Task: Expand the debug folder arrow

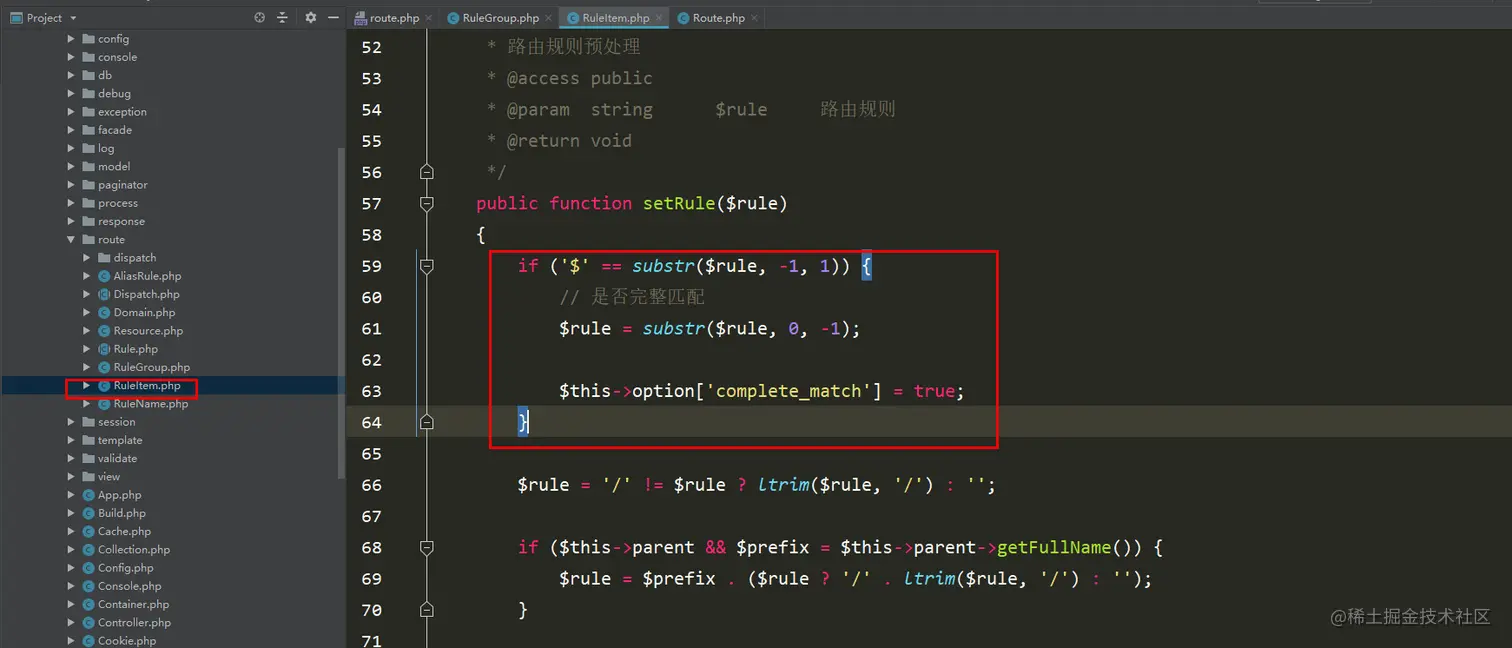Action: click(x=71, y=94)
